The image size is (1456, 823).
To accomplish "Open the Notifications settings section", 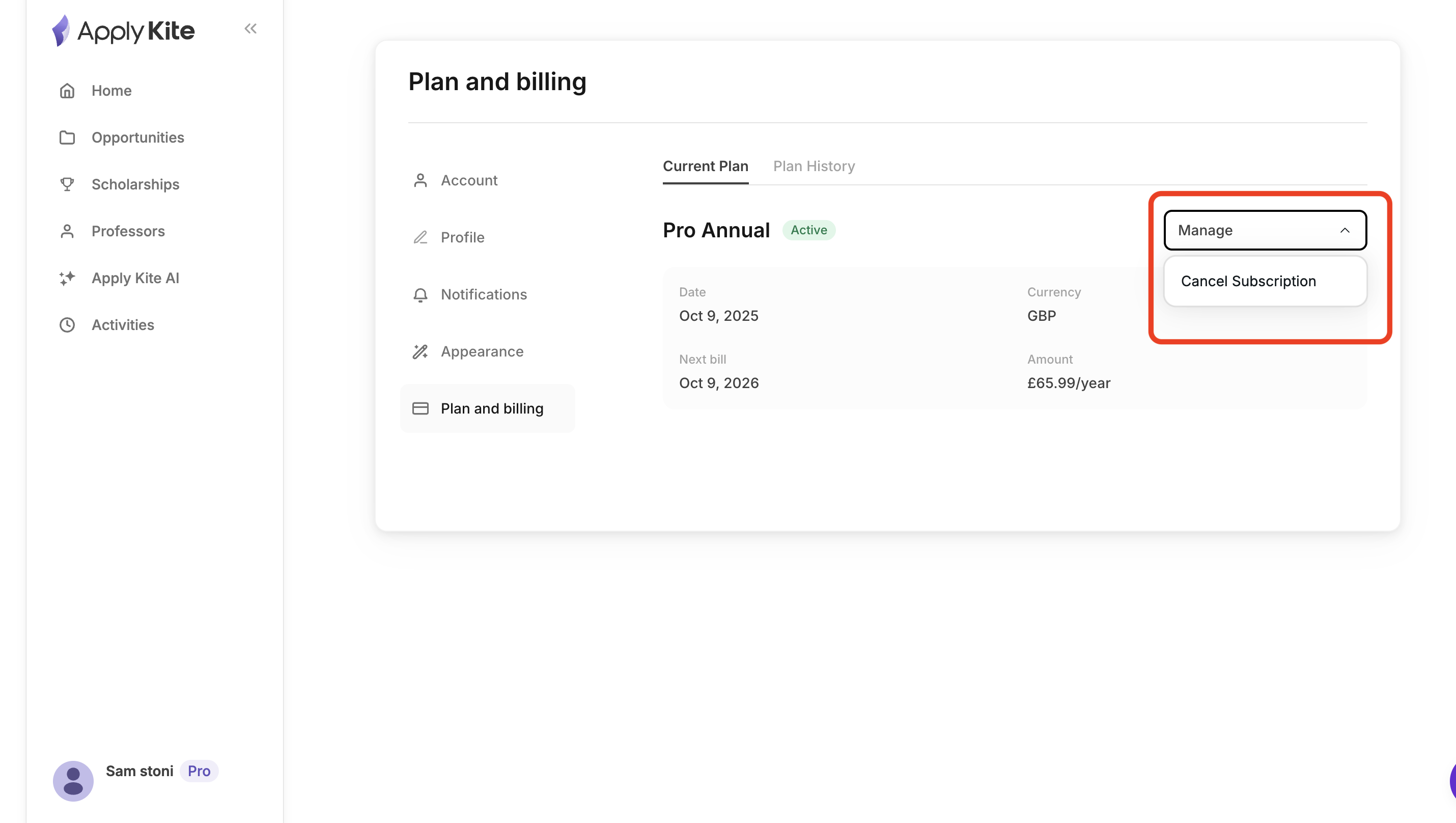I will click(x=488, y=294).
